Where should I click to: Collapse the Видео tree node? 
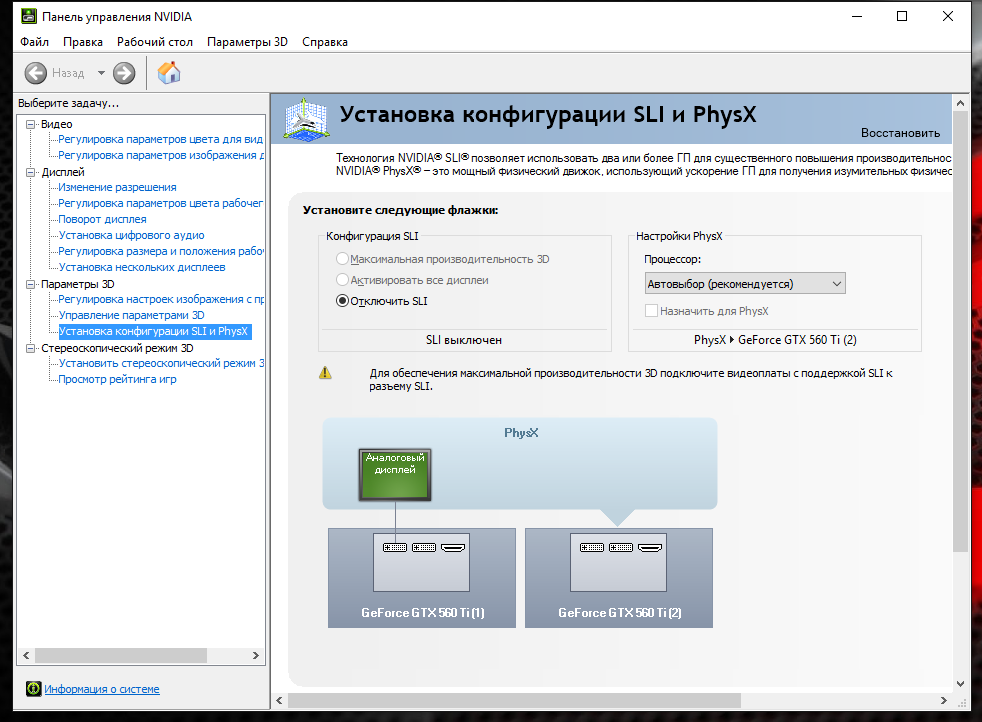click(30, 124)
